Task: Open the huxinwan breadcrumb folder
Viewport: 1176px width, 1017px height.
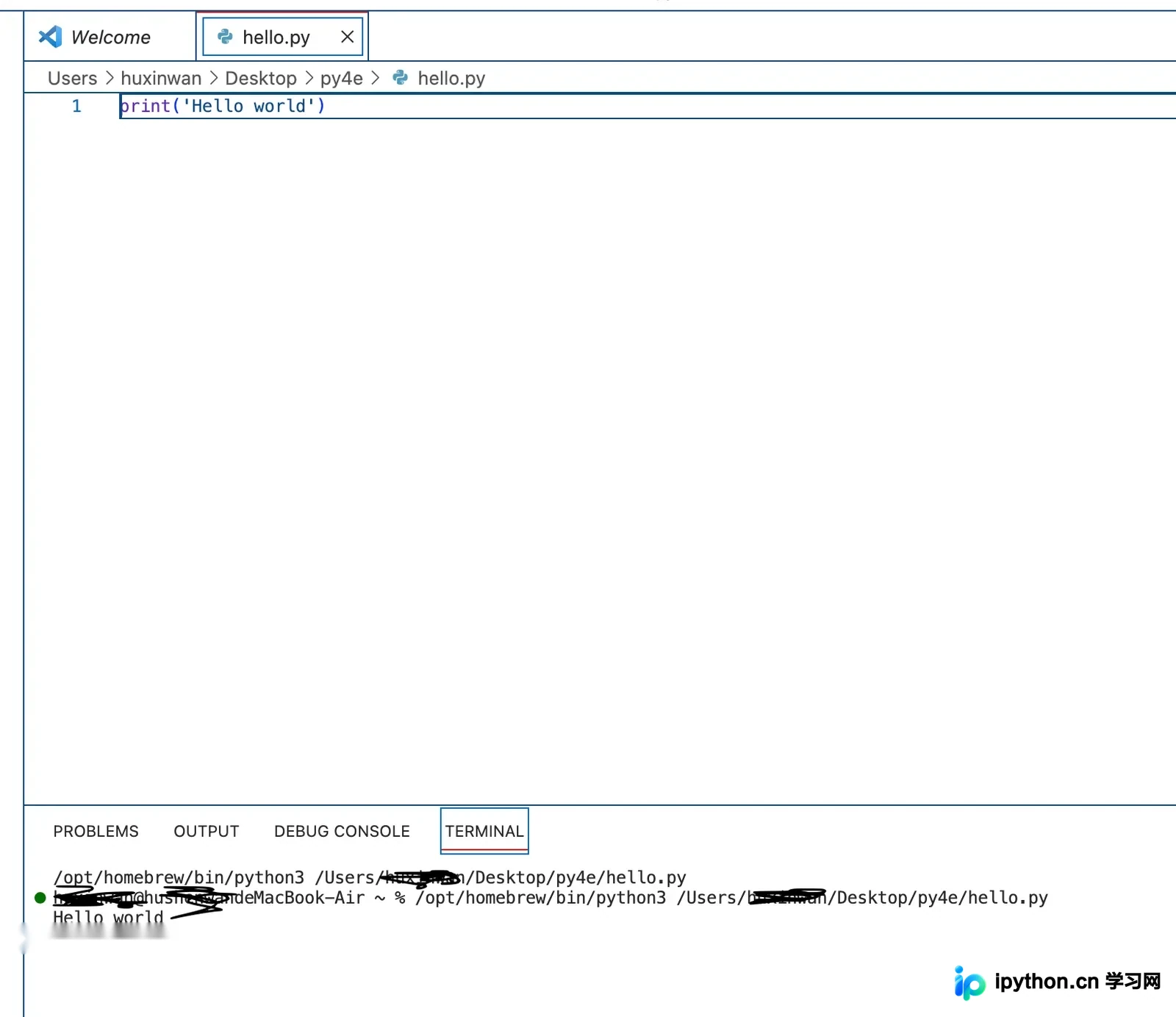Action: (161, 78)
